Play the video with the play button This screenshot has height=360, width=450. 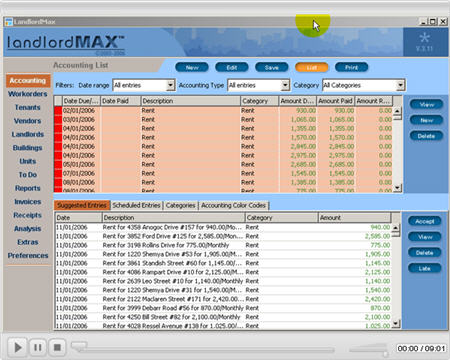point(18,348)
